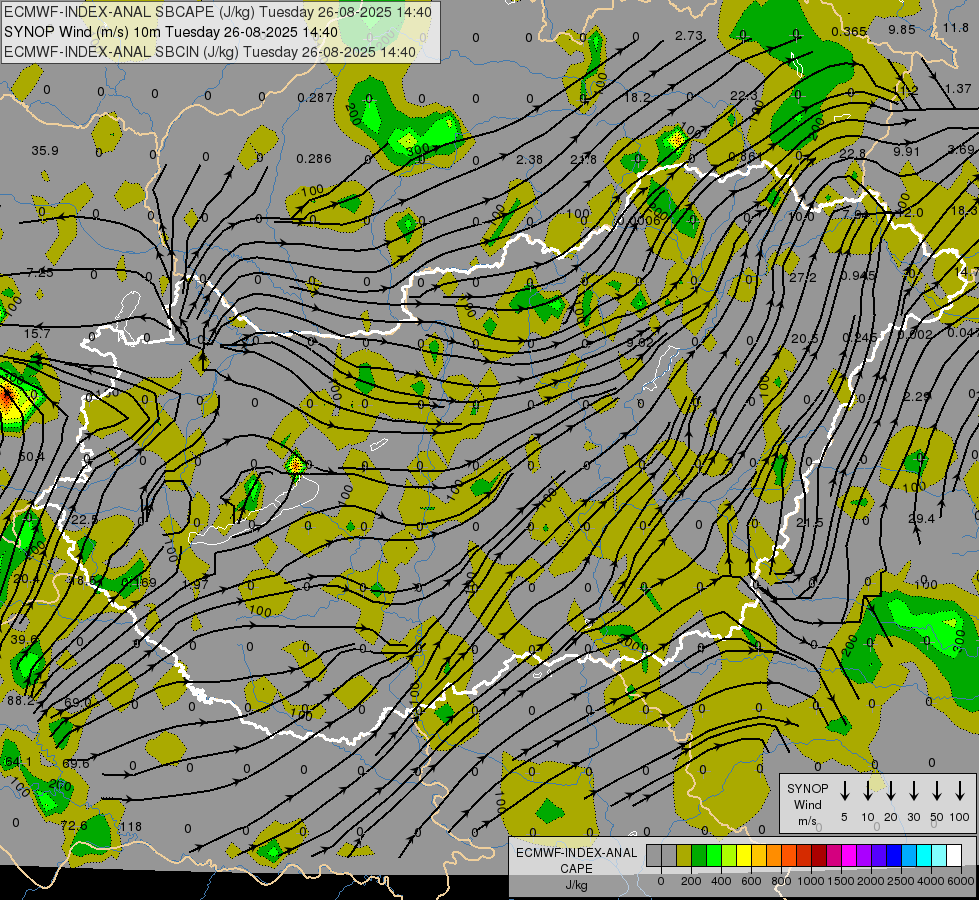The width and height of the screenshot is (979, 900).
Task: Click the 6000 tick label on CAPE scale
Action: [x=961, y=881]
